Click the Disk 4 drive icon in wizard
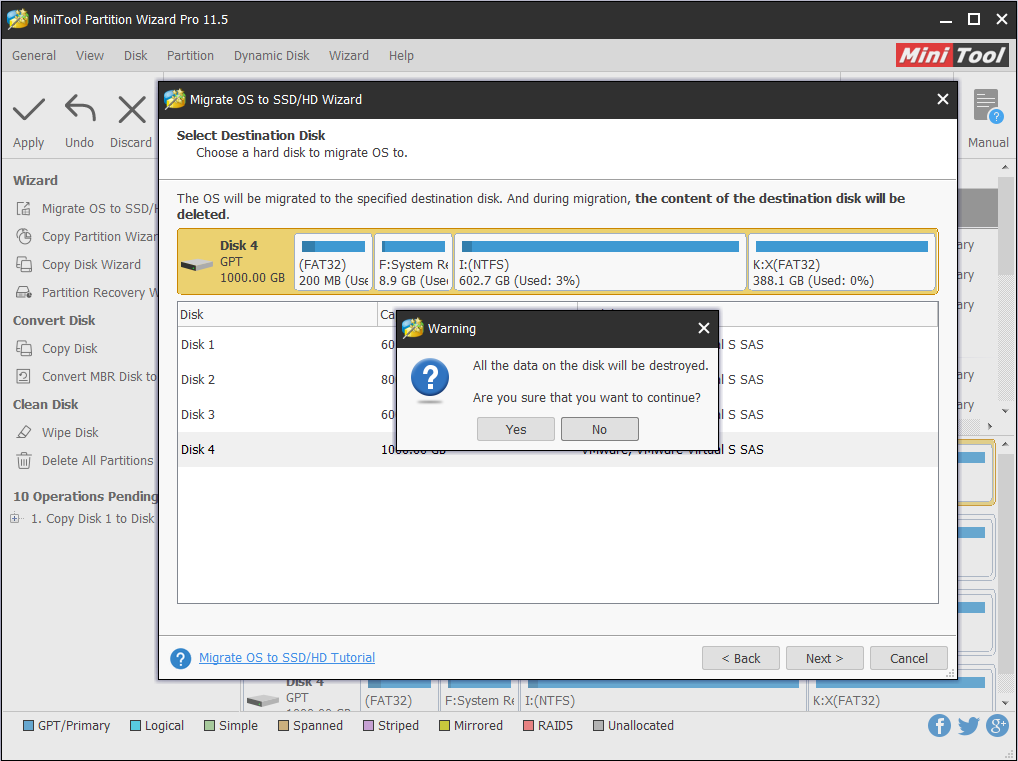Image resolution: width=1018 pixels, height=761 pixels. click(197, 265)
